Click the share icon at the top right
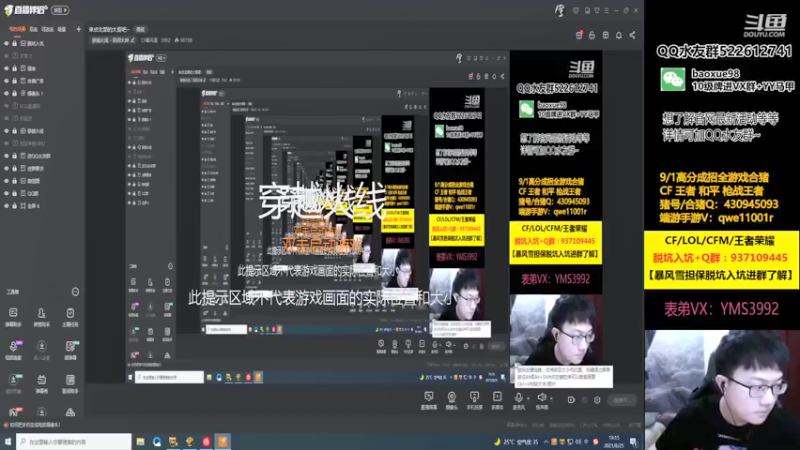 pos(633,35)
